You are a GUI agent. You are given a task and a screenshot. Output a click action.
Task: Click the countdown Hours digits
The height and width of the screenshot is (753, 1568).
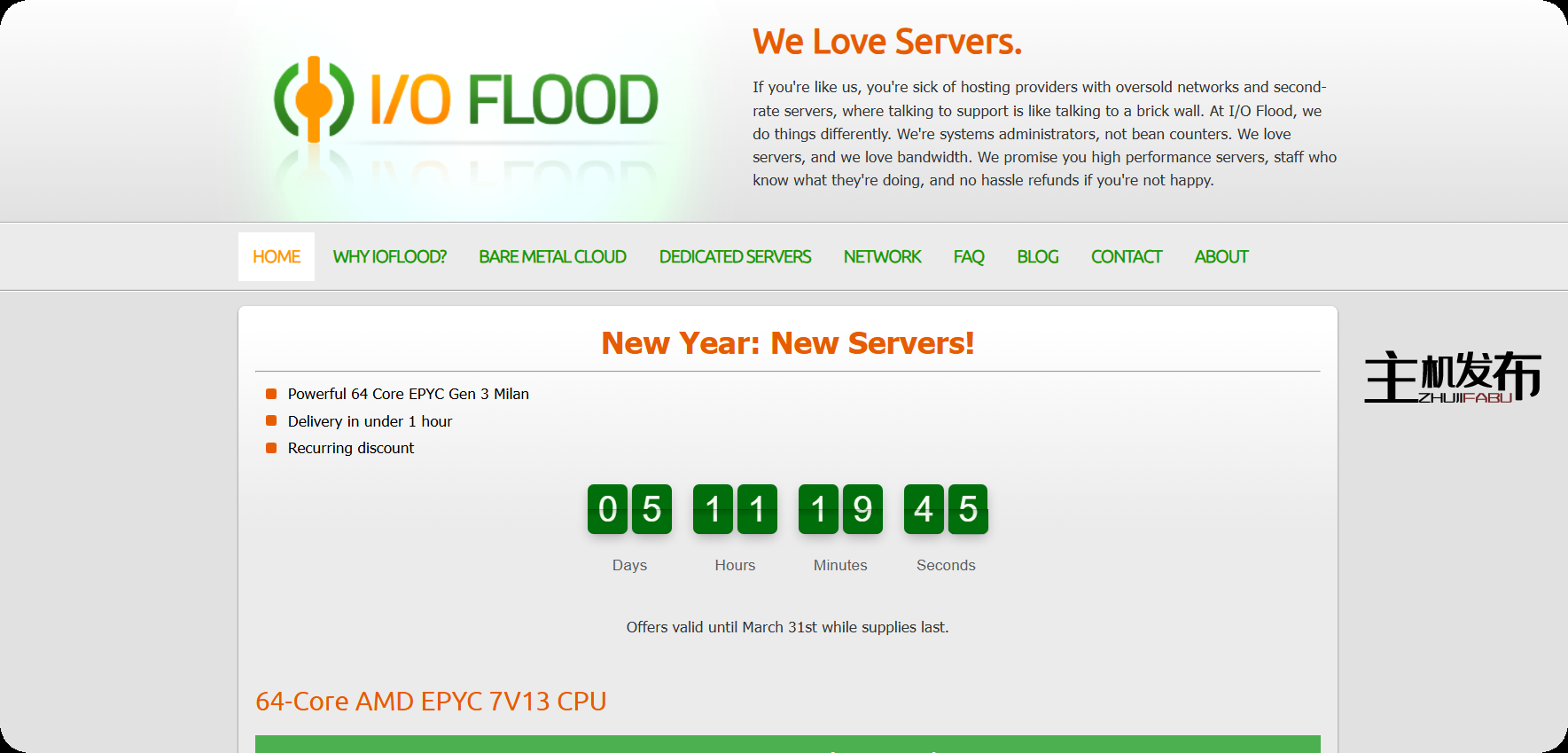pyautogui.click(x=735, y=509)
